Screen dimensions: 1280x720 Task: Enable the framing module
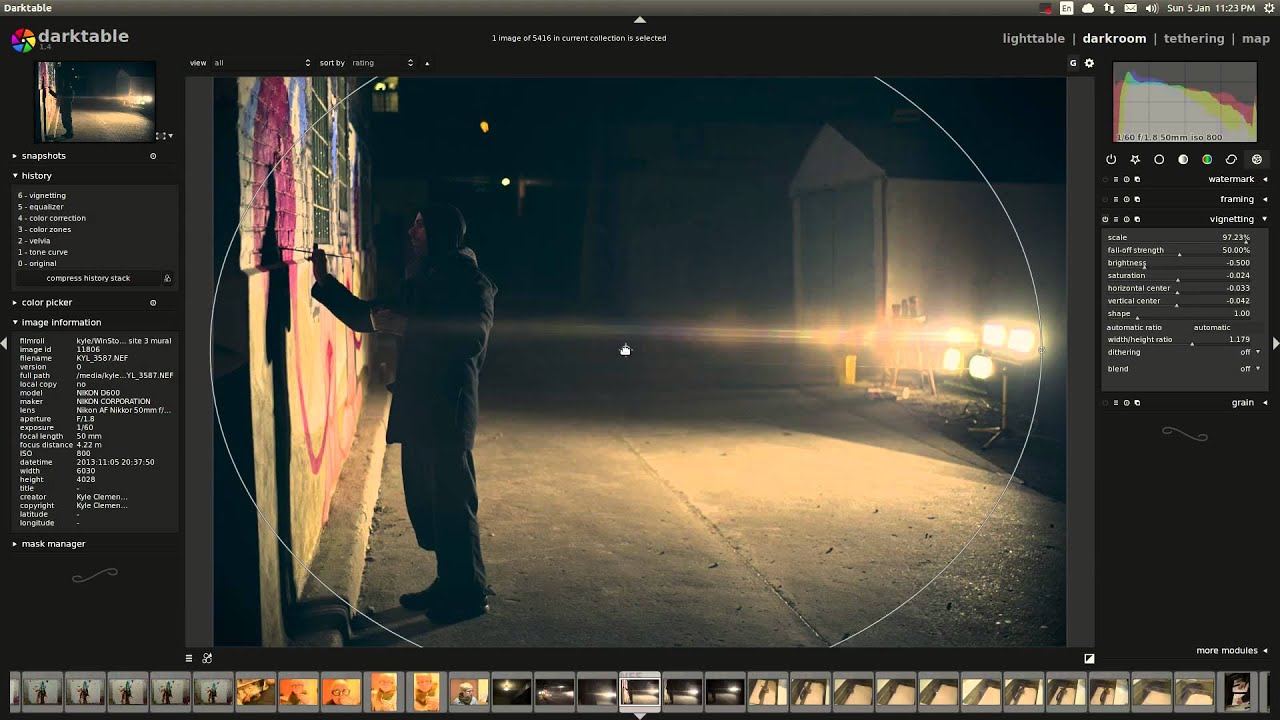pyautogui.click(x=1105, y=199)
